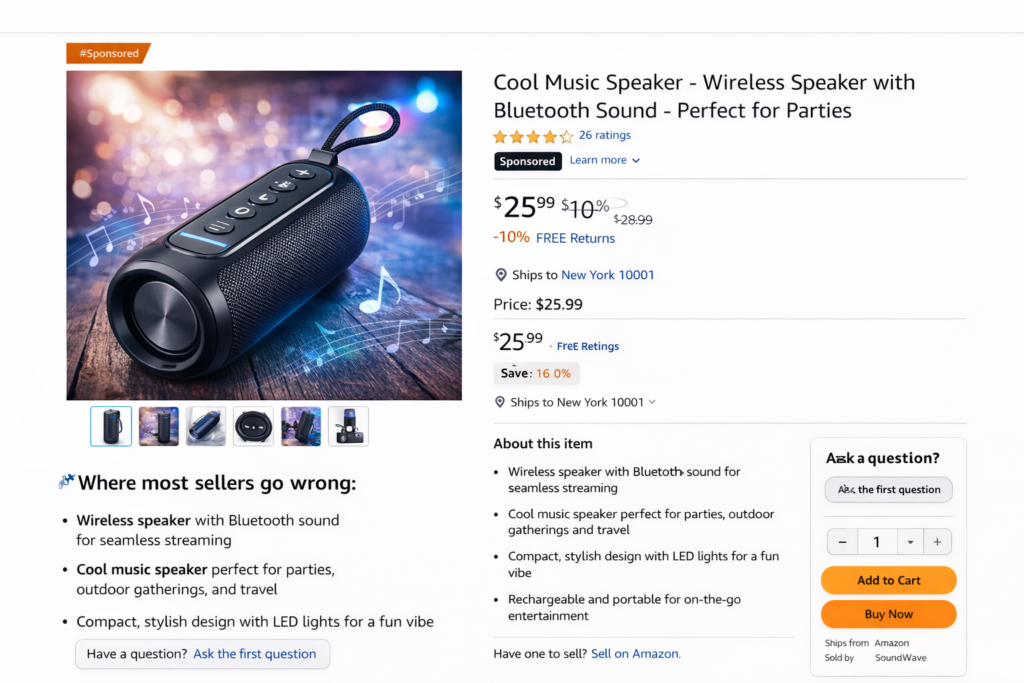Viewport: 1024px width, 683px height.
Task: Click 'Add to Cart' button
Action: click(888, 580)
